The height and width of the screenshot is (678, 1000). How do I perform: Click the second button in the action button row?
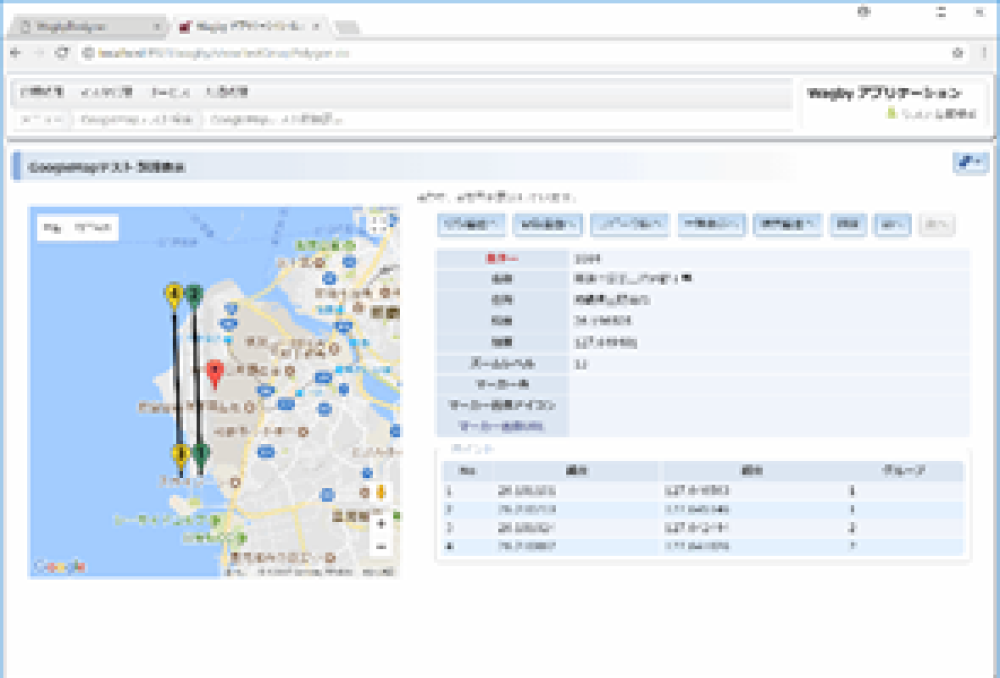pyautogui.click(x=548, y=225)
